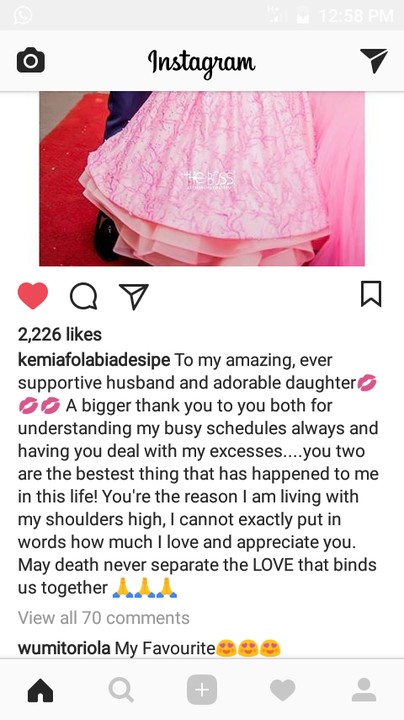Open wumitoriola commenter profile
Screen dimensions: 404x720
(64, 648)
